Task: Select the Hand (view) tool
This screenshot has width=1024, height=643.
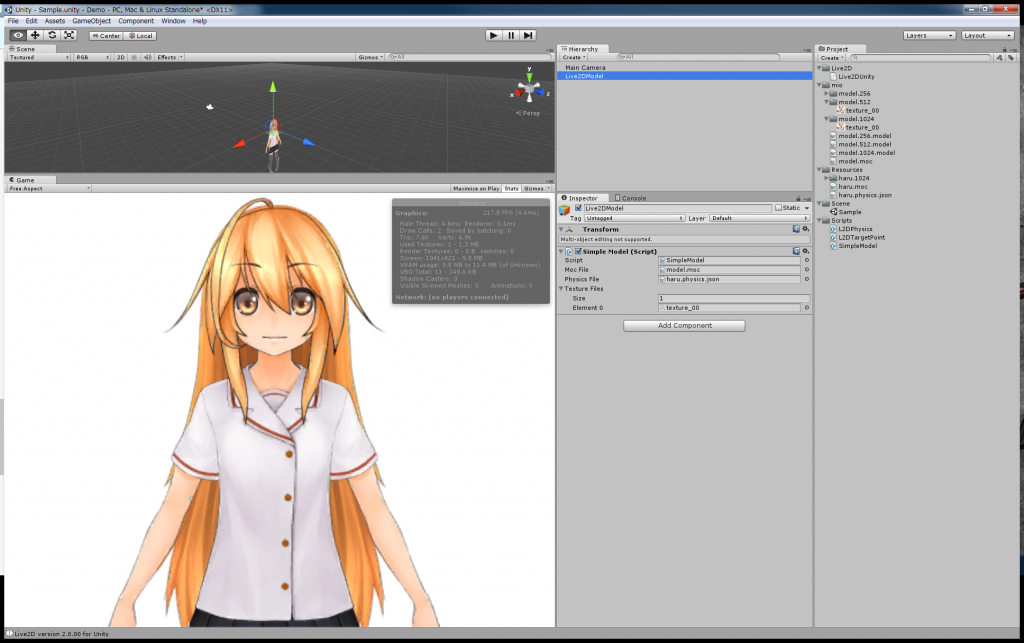Action: point(18,35)
